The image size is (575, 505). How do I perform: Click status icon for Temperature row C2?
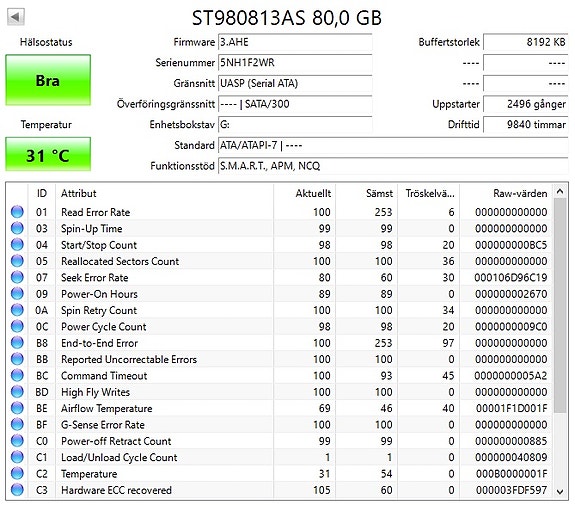pos(17,473)
